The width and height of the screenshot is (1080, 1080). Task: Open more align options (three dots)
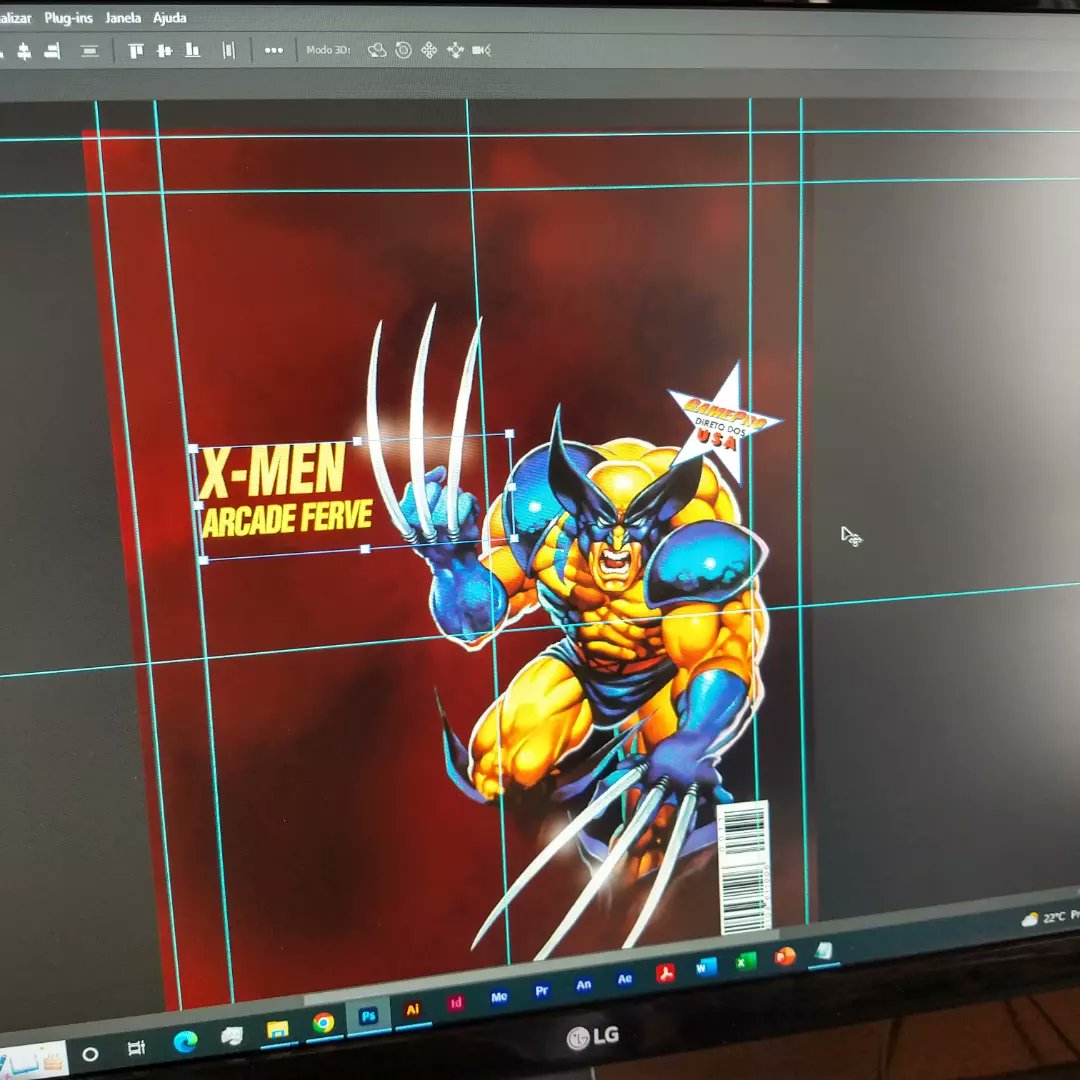pyautogui.click(x=273, y=50)
